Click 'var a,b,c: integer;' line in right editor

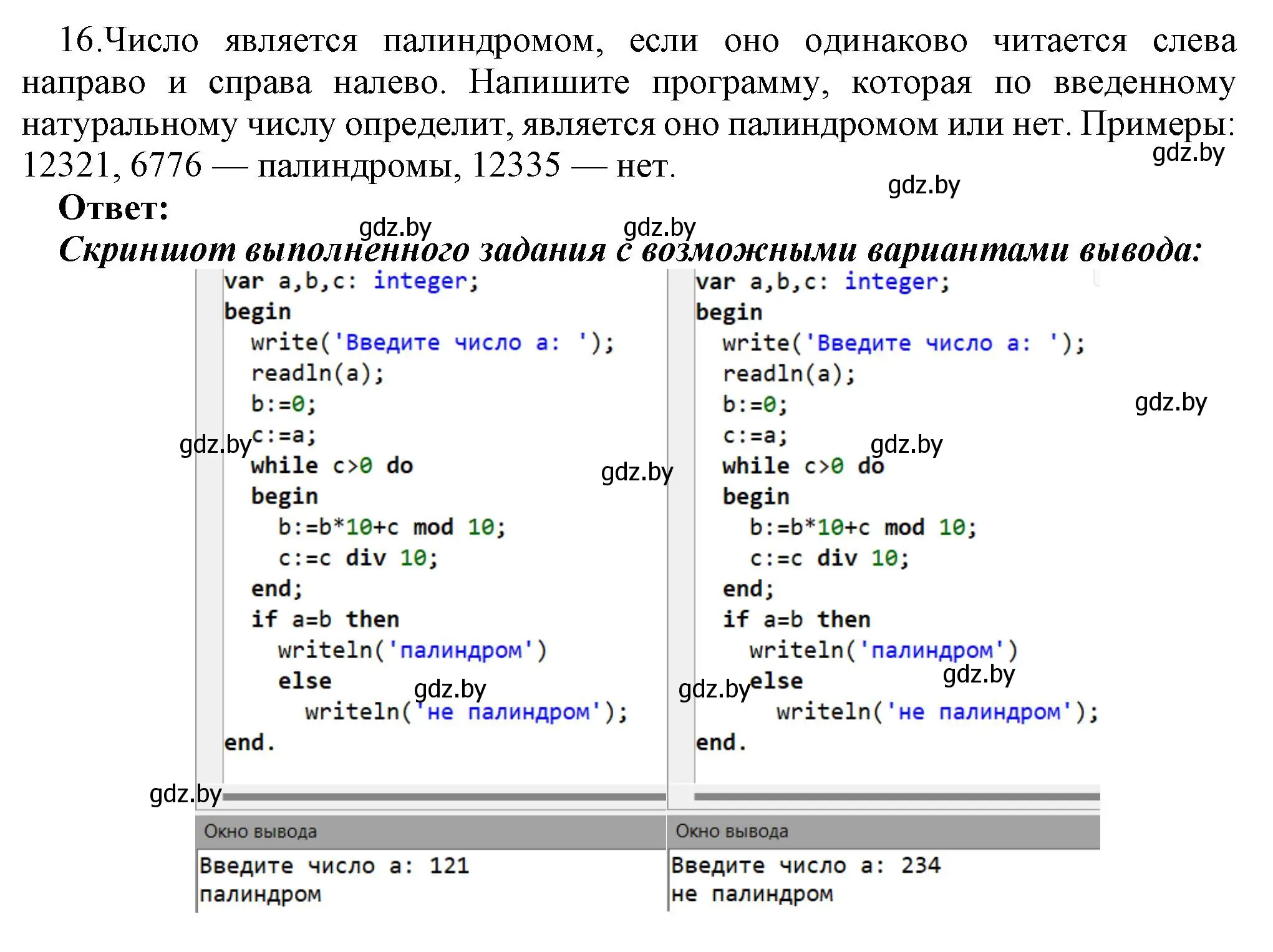pyautogui.click(x=823, y=282)
